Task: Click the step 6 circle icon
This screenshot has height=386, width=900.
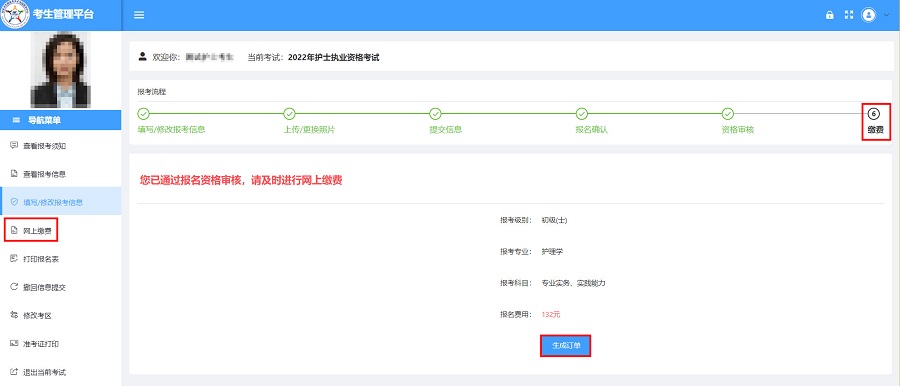Action: click(874, 114)
